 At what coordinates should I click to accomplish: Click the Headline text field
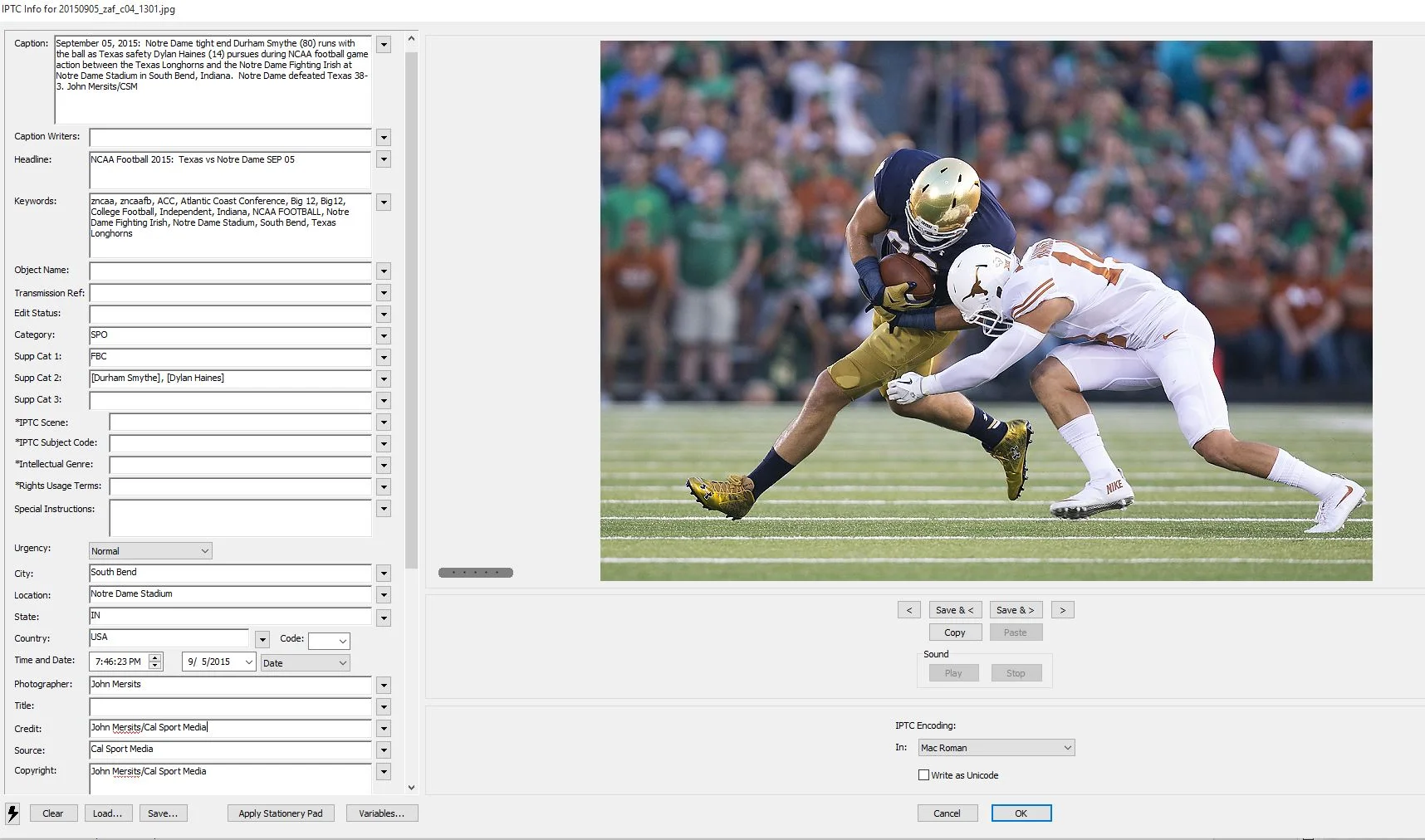[x=230, y=170]
